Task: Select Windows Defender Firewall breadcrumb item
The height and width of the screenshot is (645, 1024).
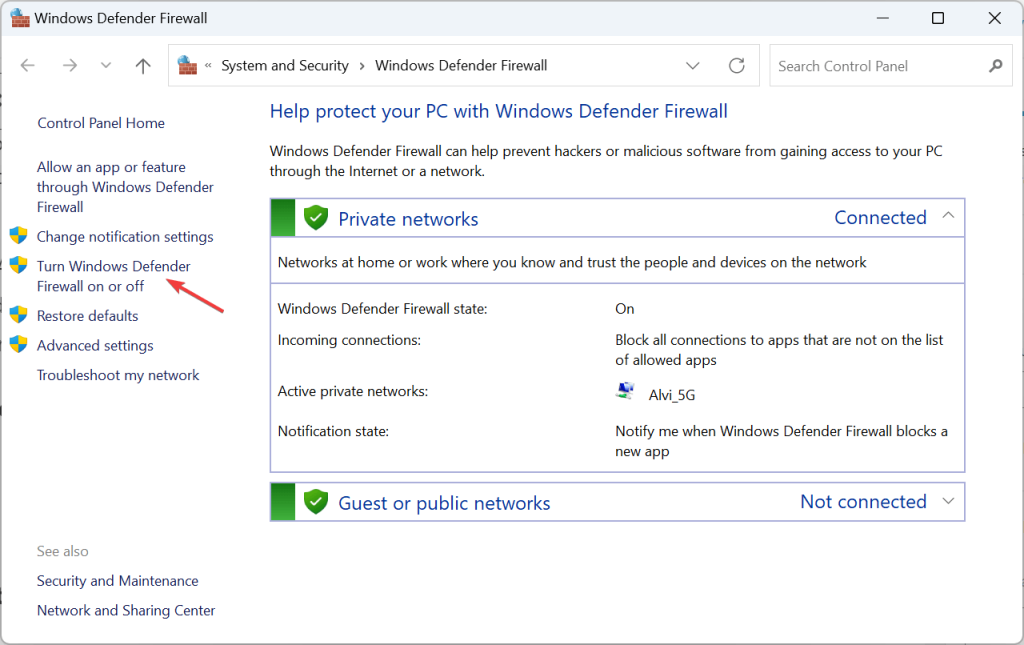Action: point(461,66)
